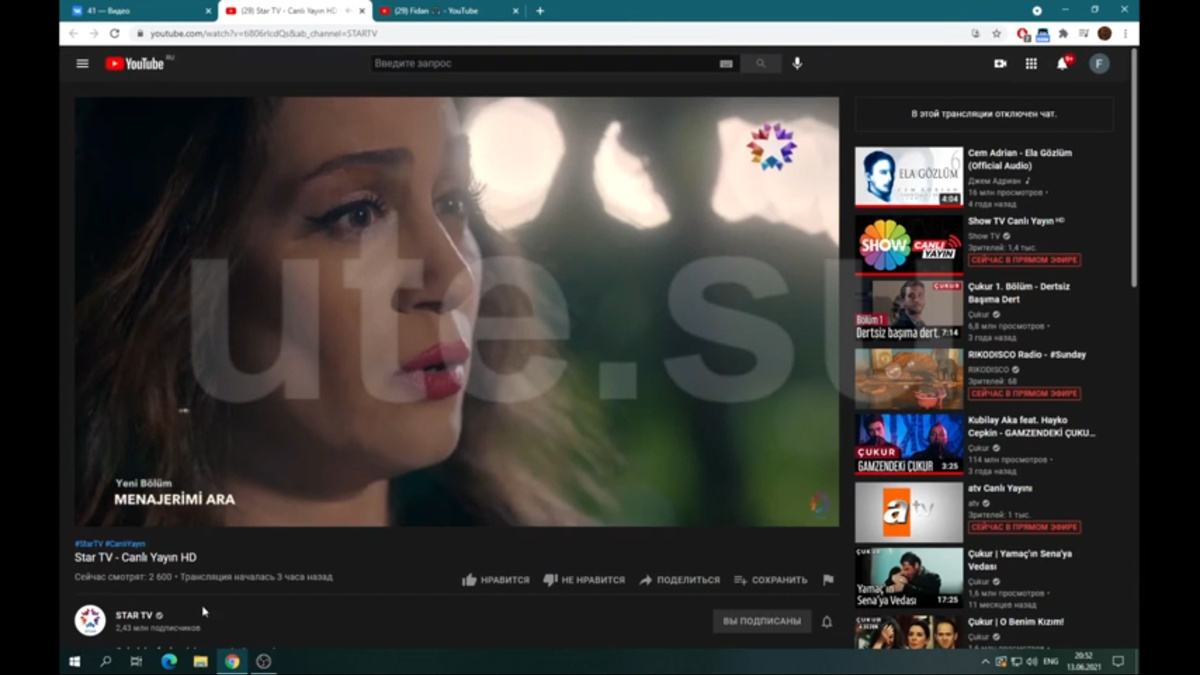Screen dimensions: 1200x675
Task: Report the video with the flag icon
Action: click(x=828, y=580)
